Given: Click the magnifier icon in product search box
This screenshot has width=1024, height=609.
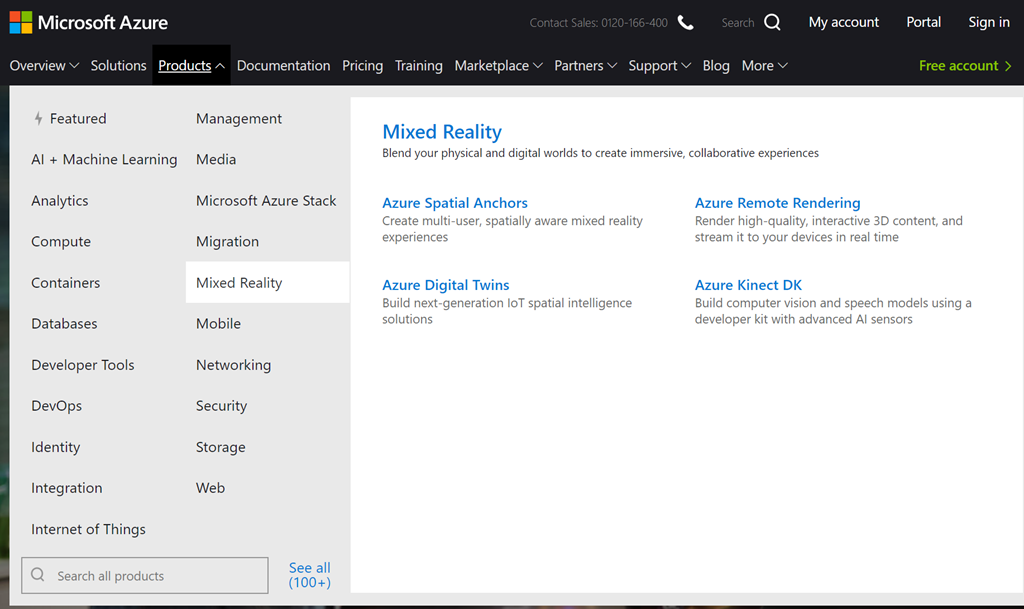Looking at the screenshot, I should (x=39, y=575).
